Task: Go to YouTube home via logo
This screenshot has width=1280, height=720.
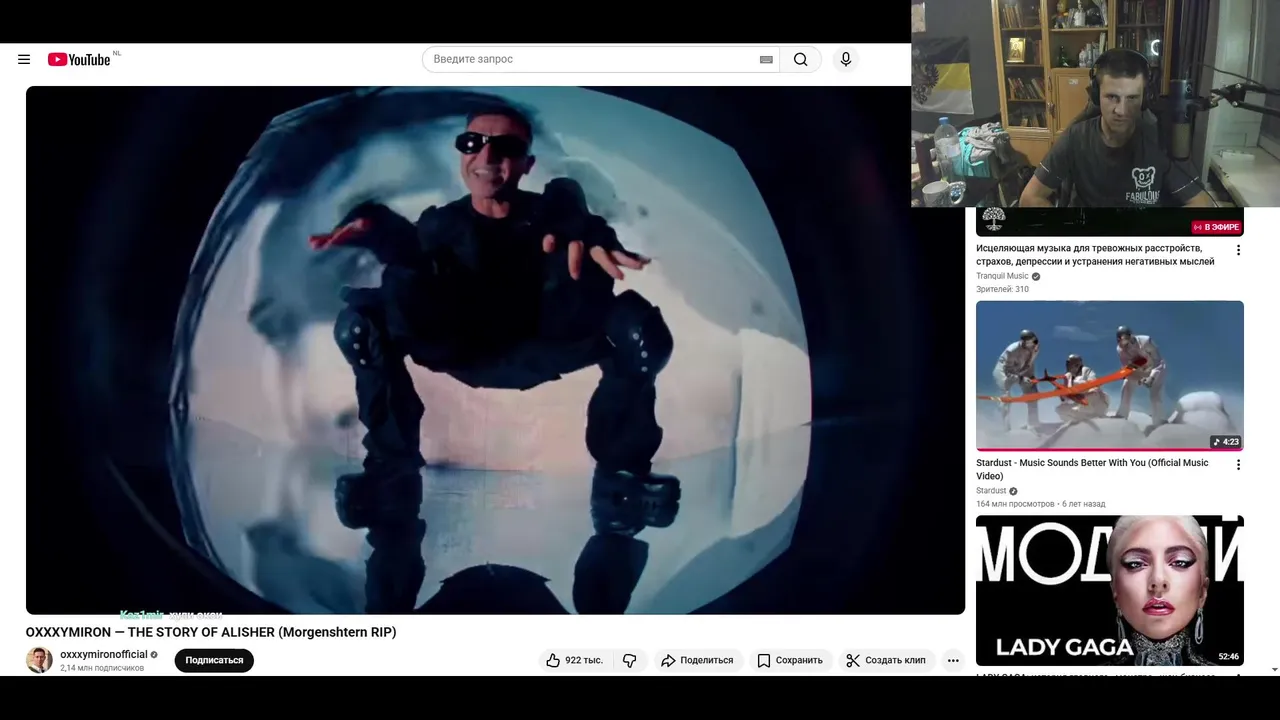Action: (x=79, y=59)
